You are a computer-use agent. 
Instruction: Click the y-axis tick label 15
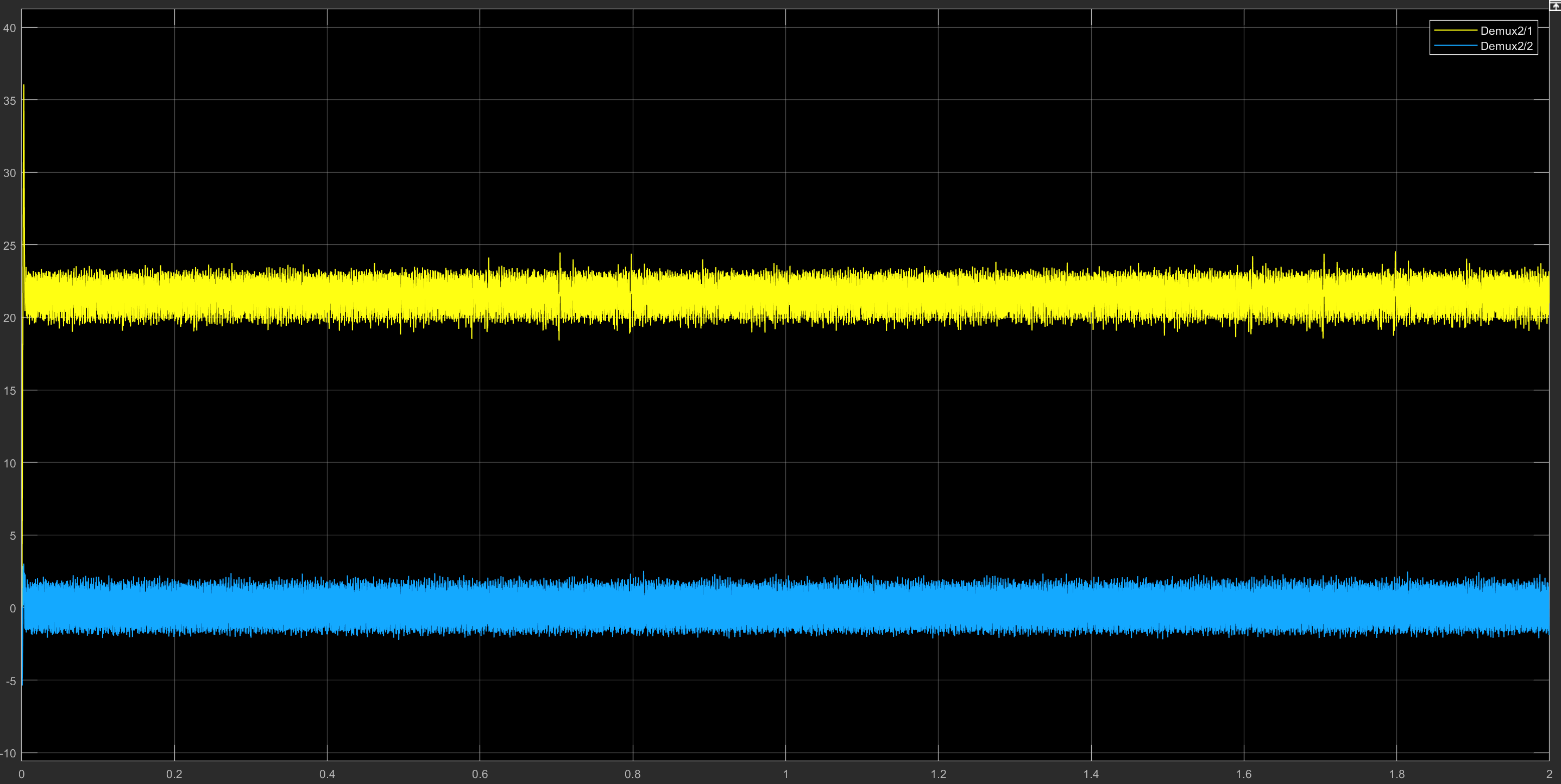tap(10, 391)
